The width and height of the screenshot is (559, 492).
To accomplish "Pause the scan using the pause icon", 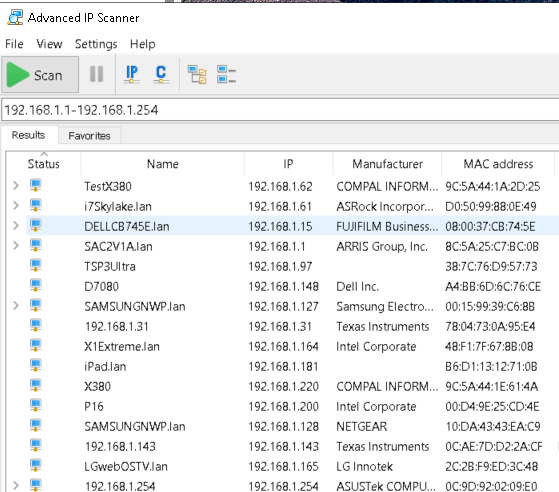I will [97, 75].
